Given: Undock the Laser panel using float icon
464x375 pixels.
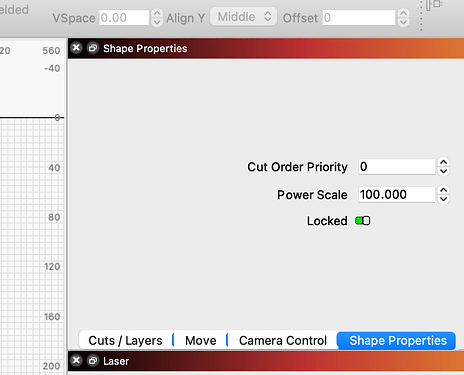Looking at the screenshot, I should [x=93, y=361].
